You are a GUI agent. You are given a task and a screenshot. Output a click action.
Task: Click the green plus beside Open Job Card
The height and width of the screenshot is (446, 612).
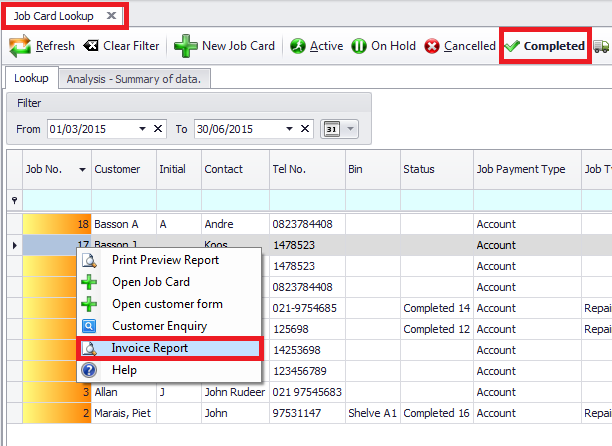point(89,282)
